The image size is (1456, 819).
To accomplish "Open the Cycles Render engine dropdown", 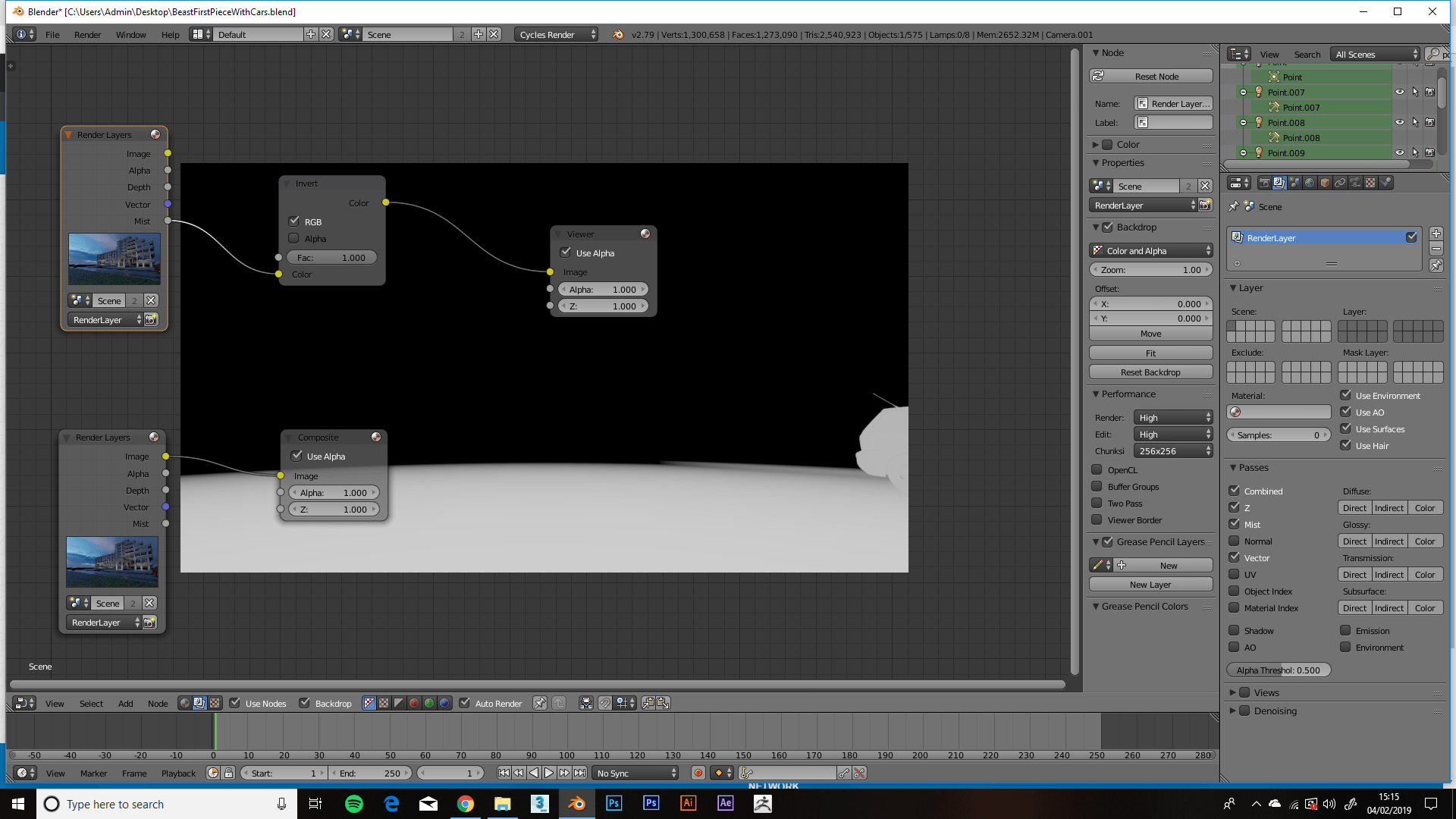I will (556, 33).
